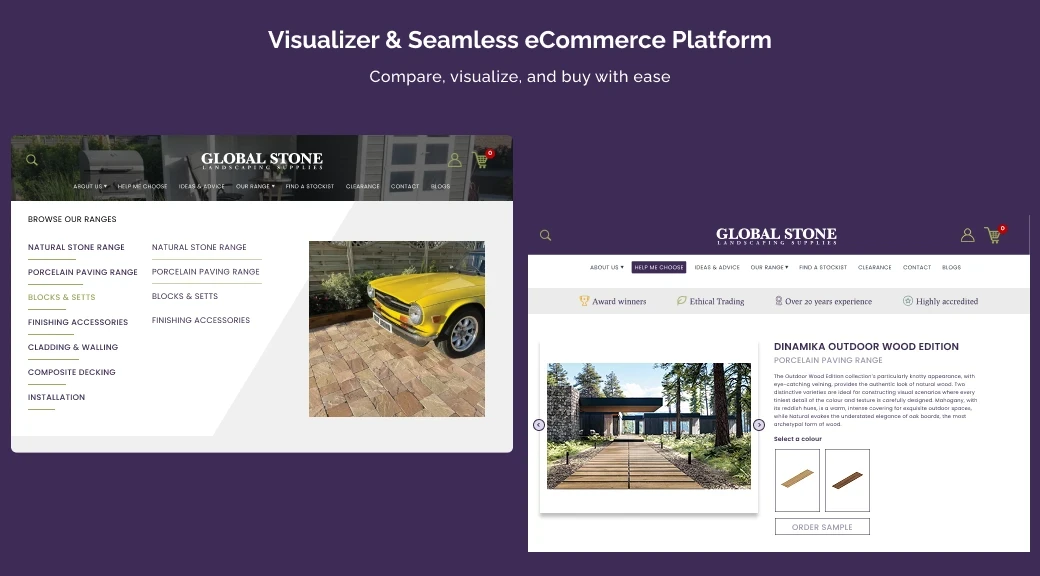
Task: Click the next image arrow on the product carousel
Action: [x=759, y=425]
